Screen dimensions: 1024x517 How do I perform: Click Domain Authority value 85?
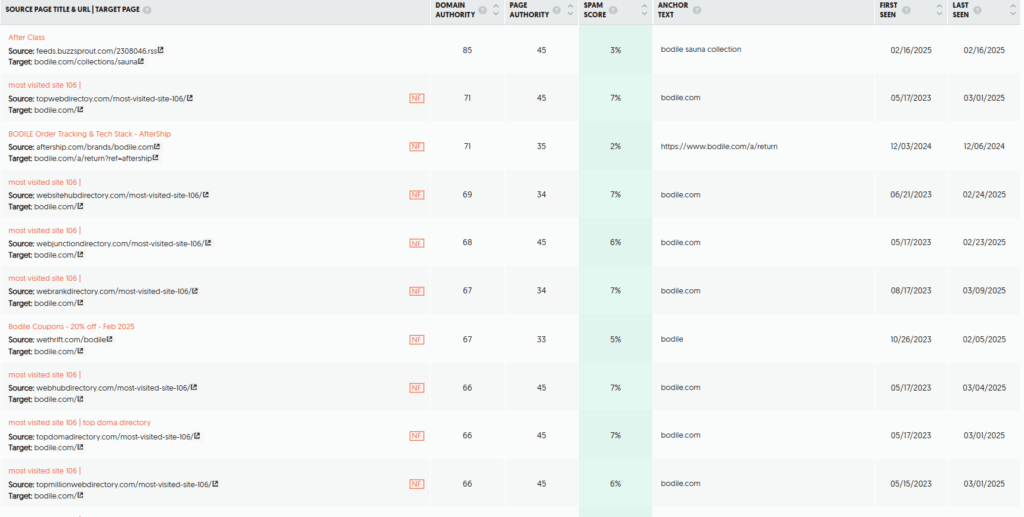point(467,50)
